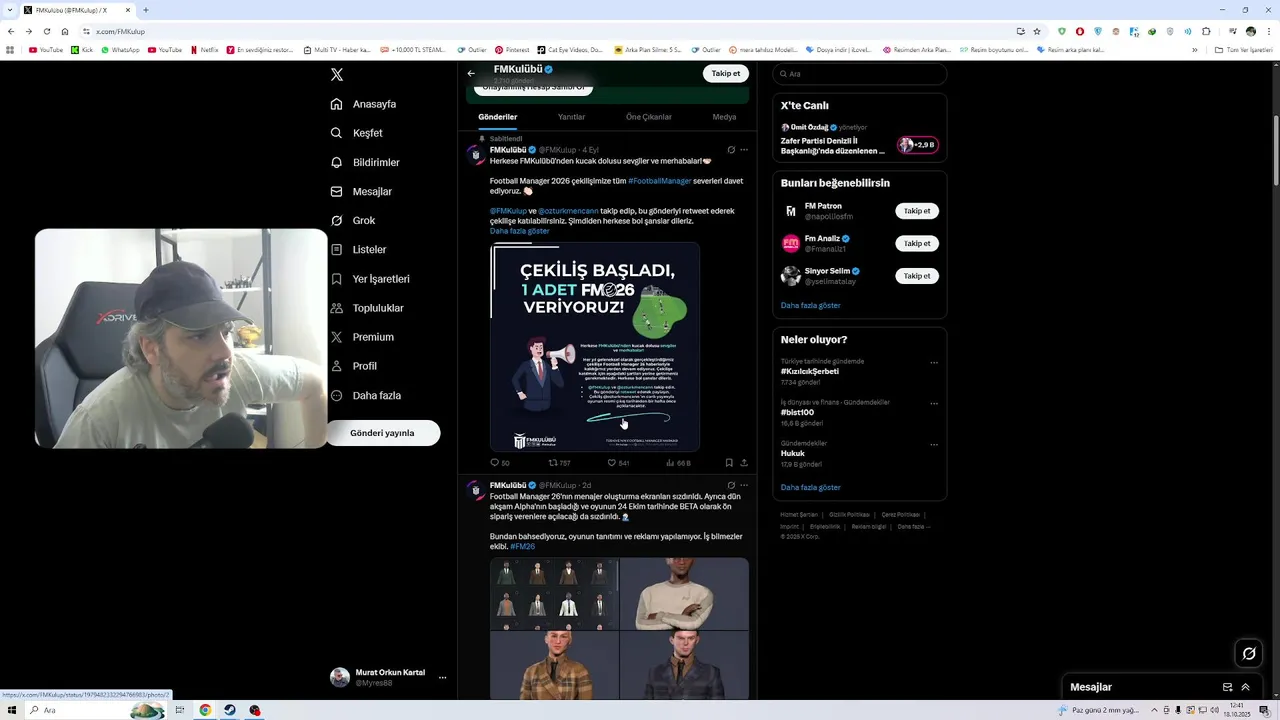The image size is (1280, 720).
Task: Follow FMKulübü with Takip et button
Action: coord(725,73)
